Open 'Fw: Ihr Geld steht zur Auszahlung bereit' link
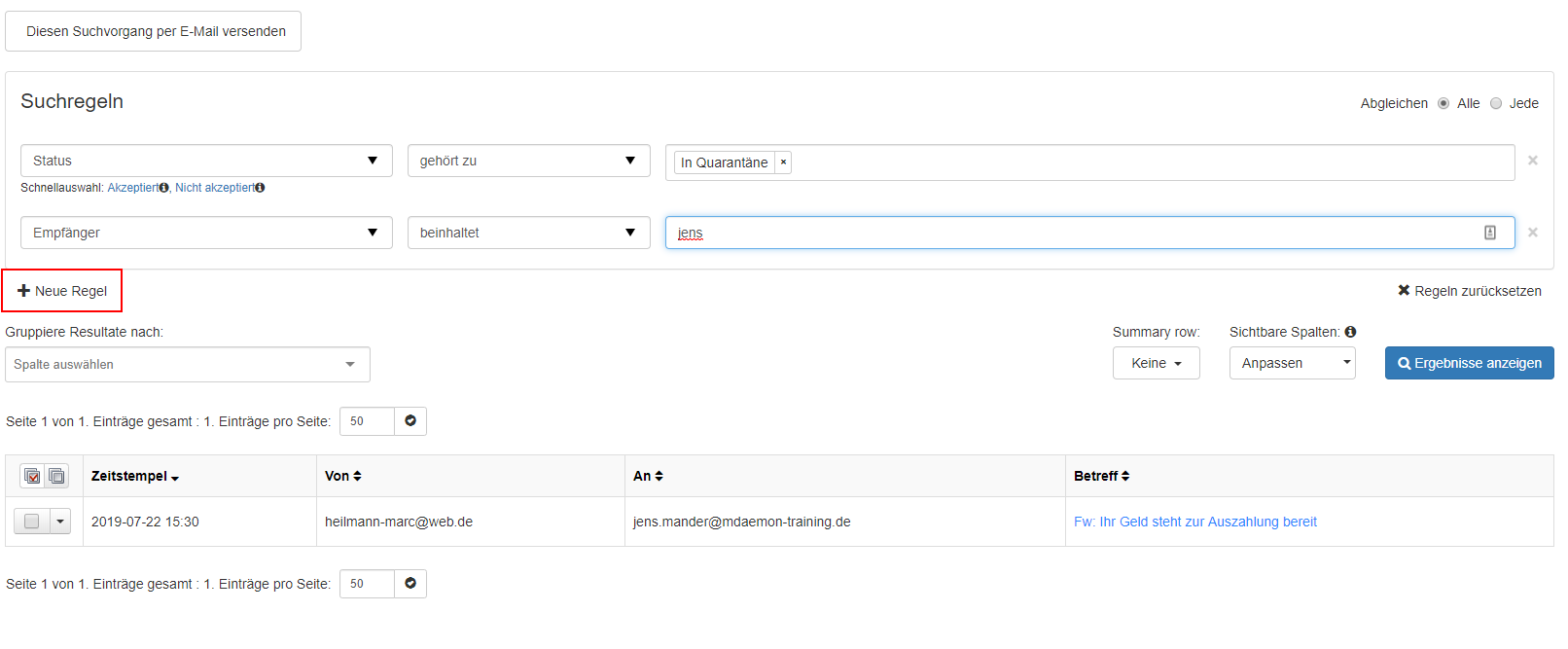This screenshot has height=649, width=1568. (x=1194, y=522)
